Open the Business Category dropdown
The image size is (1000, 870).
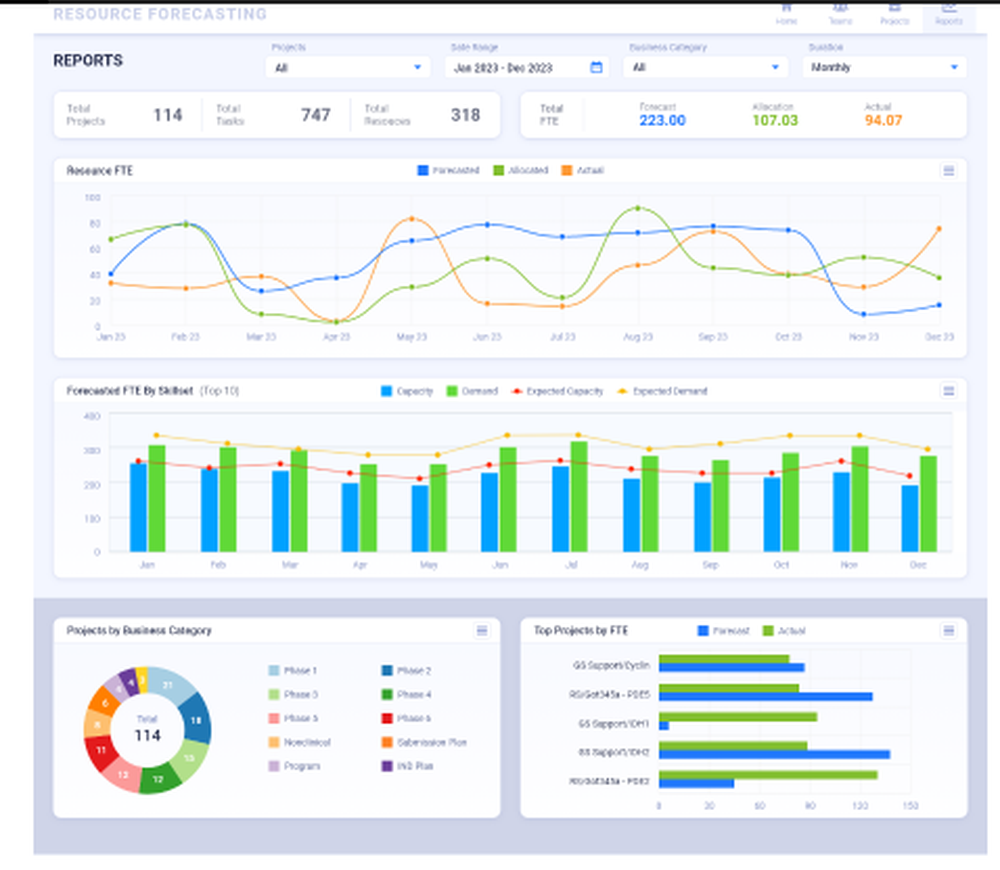click(x=705, y=67)
